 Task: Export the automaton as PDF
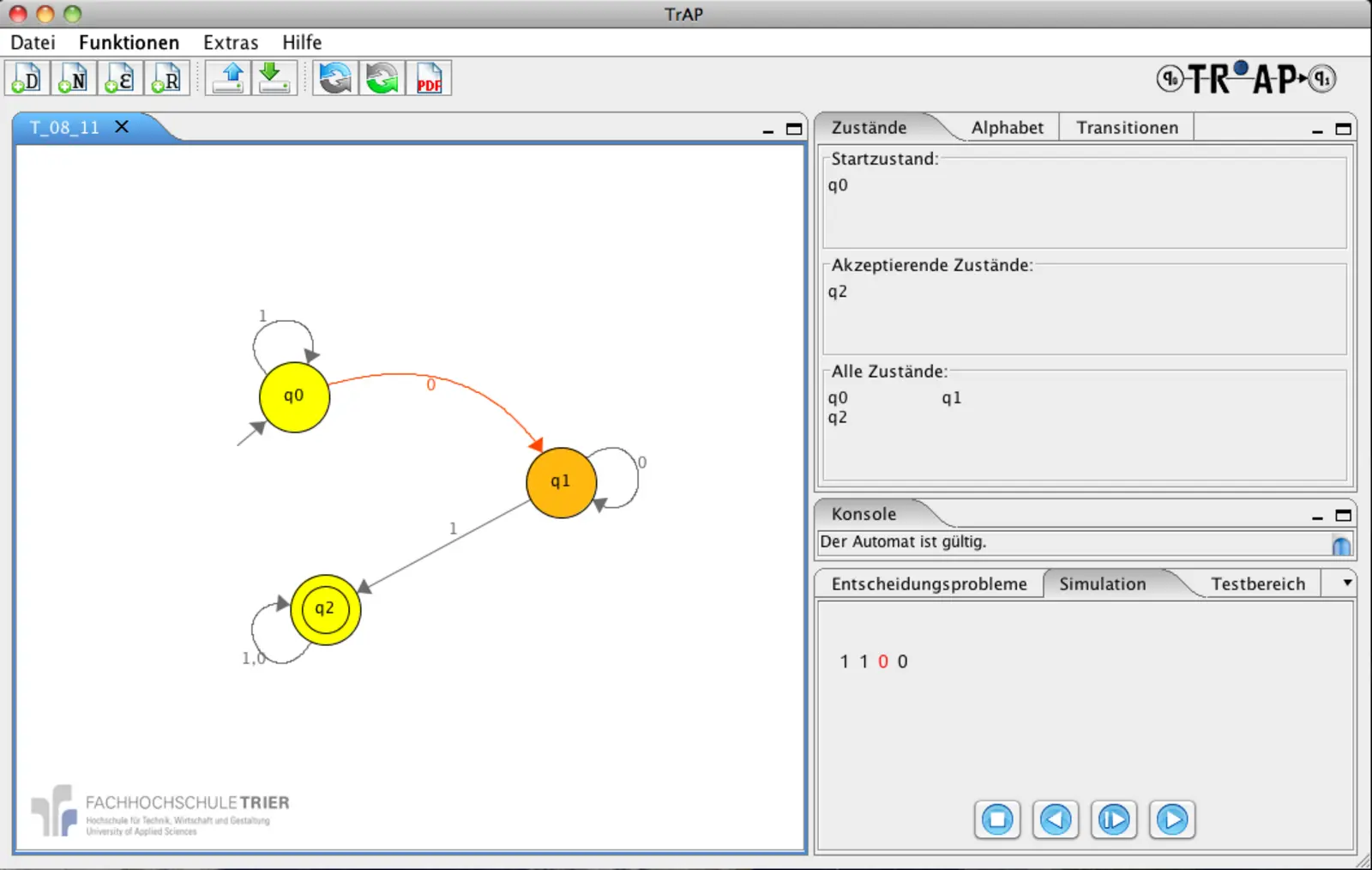pos(428,79)
